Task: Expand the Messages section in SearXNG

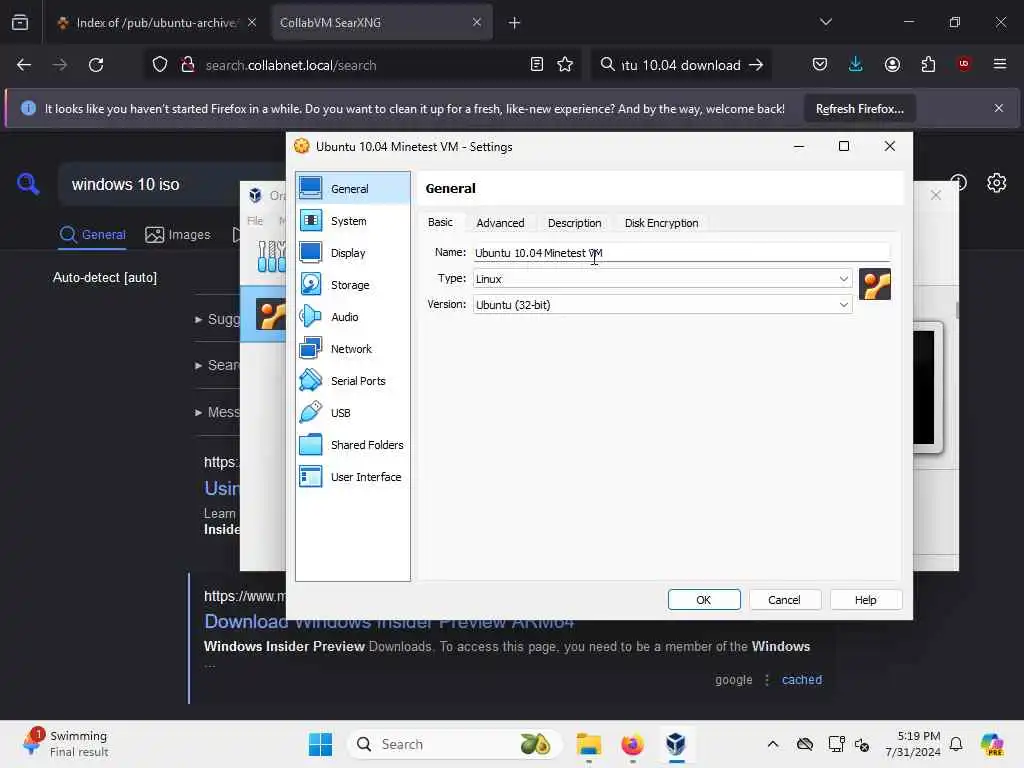Action: pyautogui.click(x=217, y=412)
